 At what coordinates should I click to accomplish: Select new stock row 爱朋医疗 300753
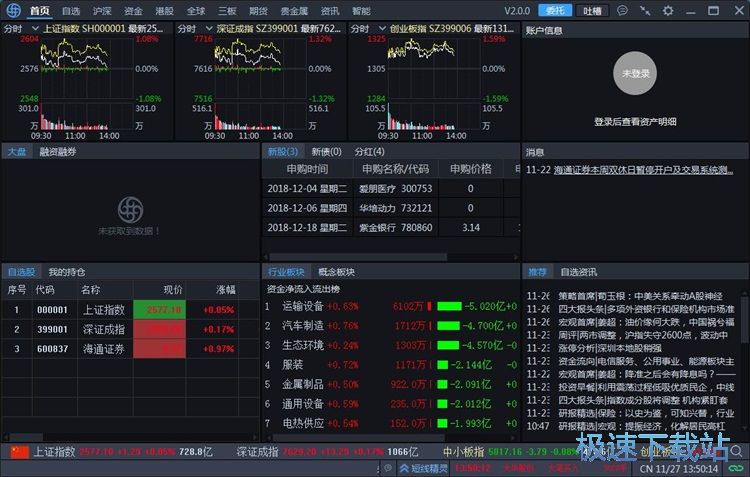coord(391,189)
